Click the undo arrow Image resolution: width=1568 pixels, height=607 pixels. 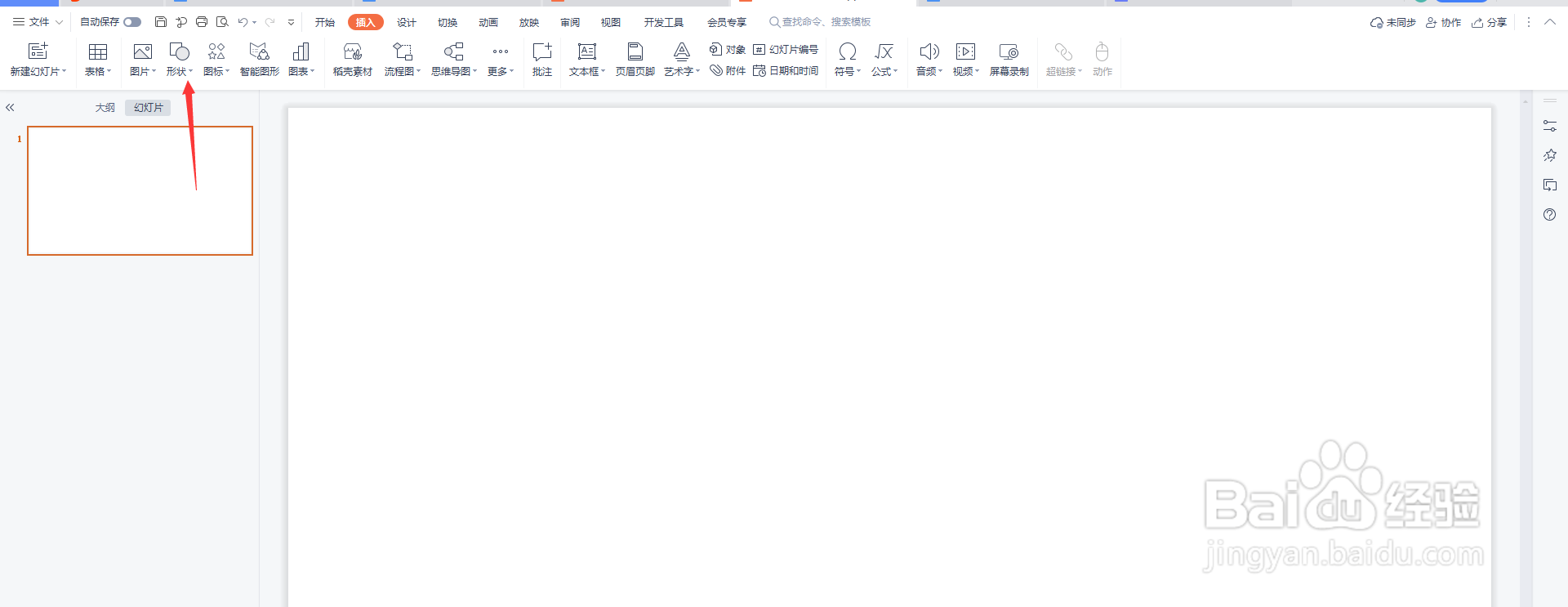tap(243, 22)
